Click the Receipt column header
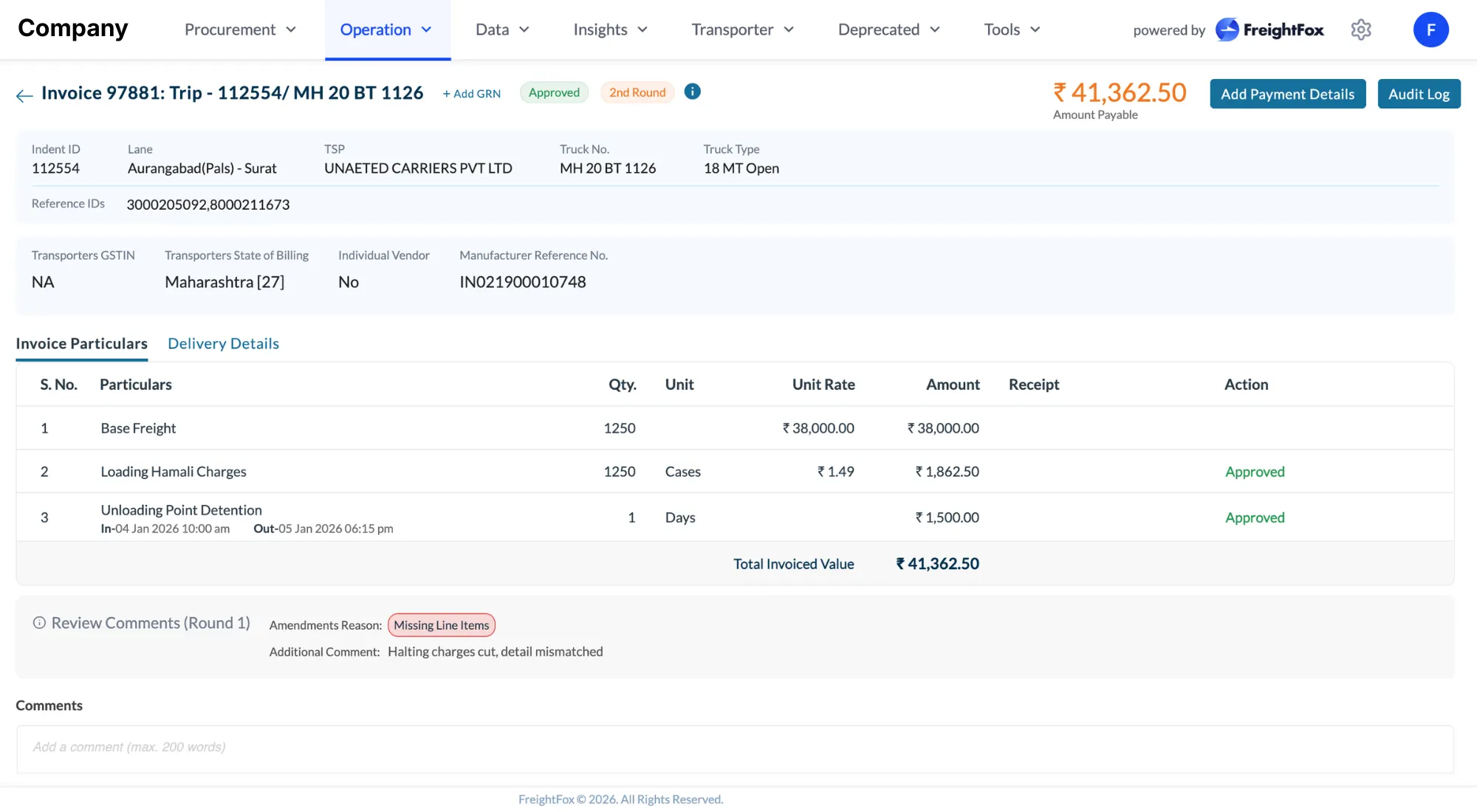Image resolution: width=1477 pixels, height=812 pixels. [1033, 385]
